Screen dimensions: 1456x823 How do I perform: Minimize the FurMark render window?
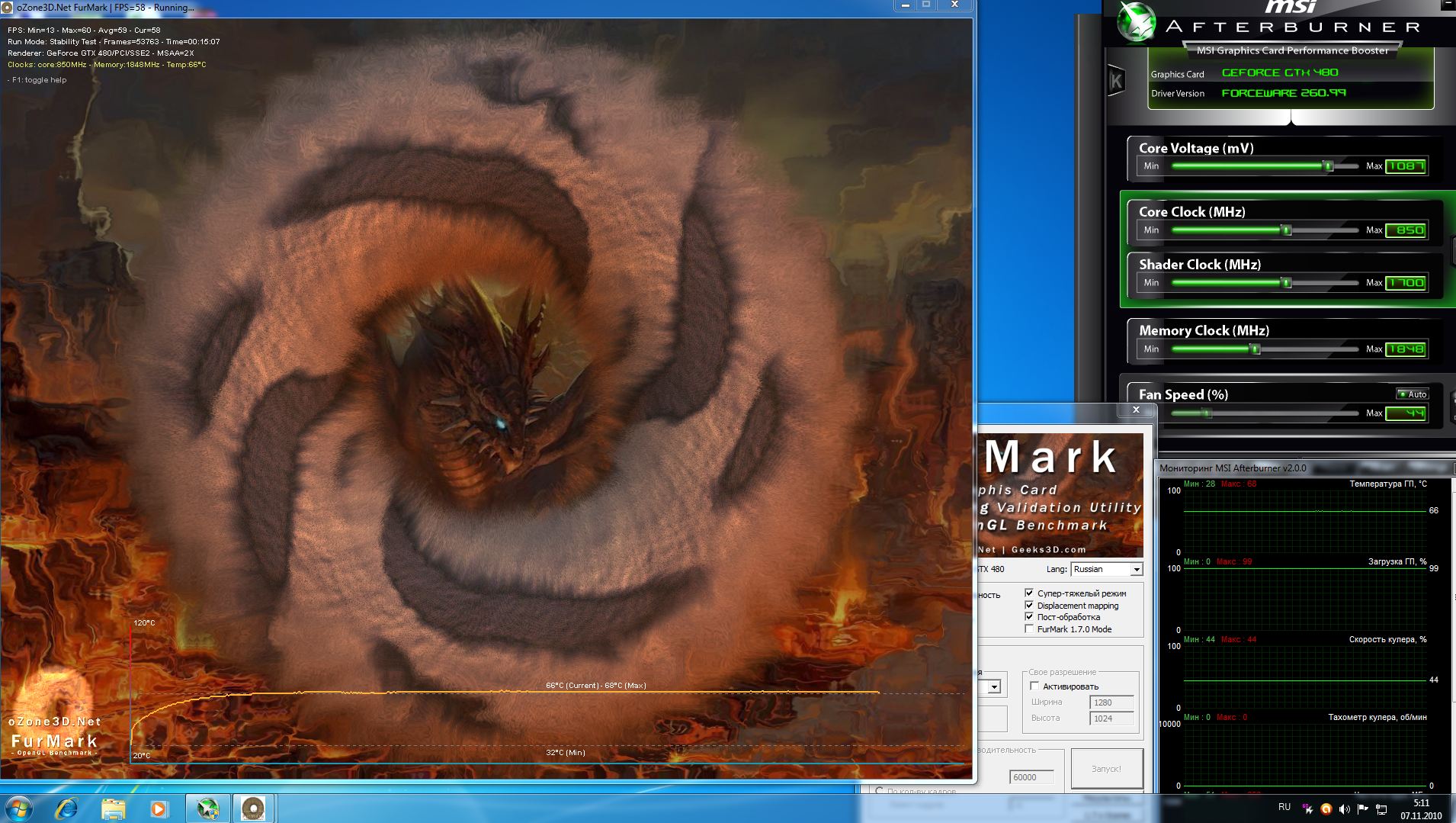[x=905, y=5]
